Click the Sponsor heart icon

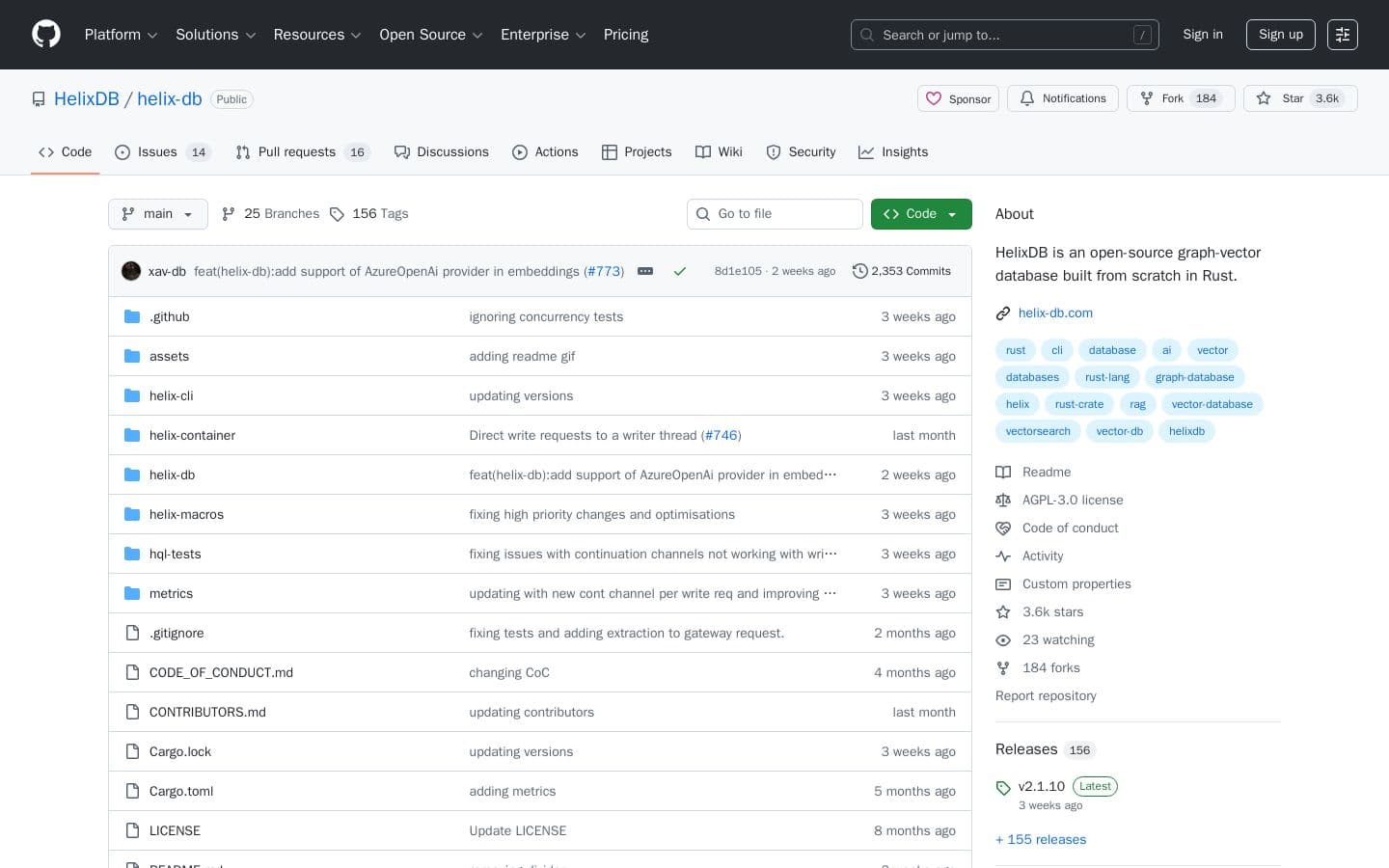934,98
